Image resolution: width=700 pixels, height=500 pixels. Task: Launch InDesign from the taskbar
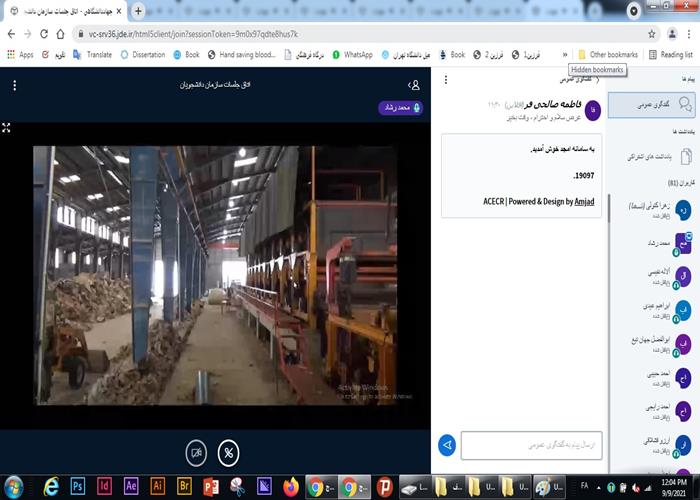coord(104,487)
